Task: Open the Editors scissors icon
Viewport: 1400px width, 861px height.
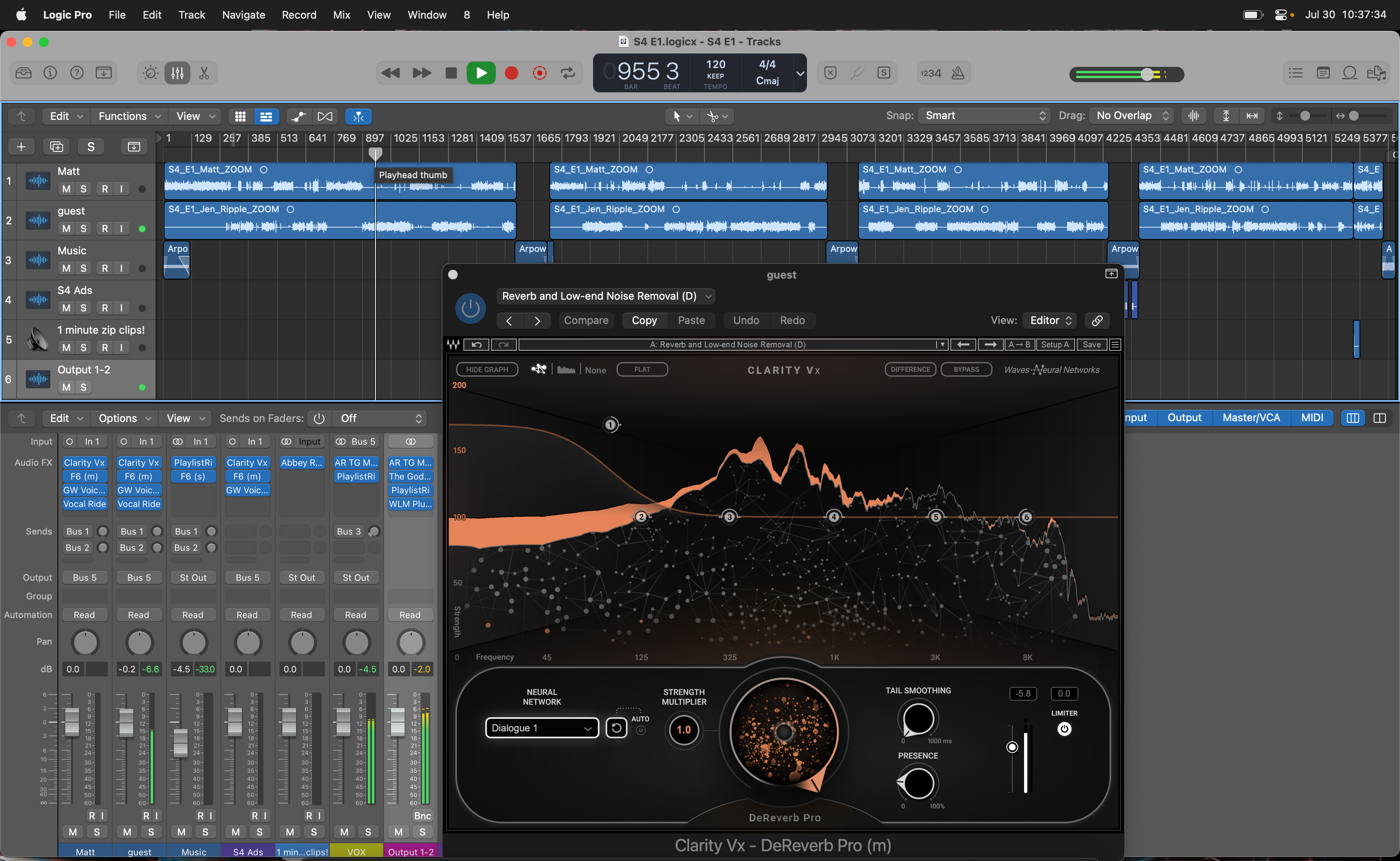Action: [204, 73]
